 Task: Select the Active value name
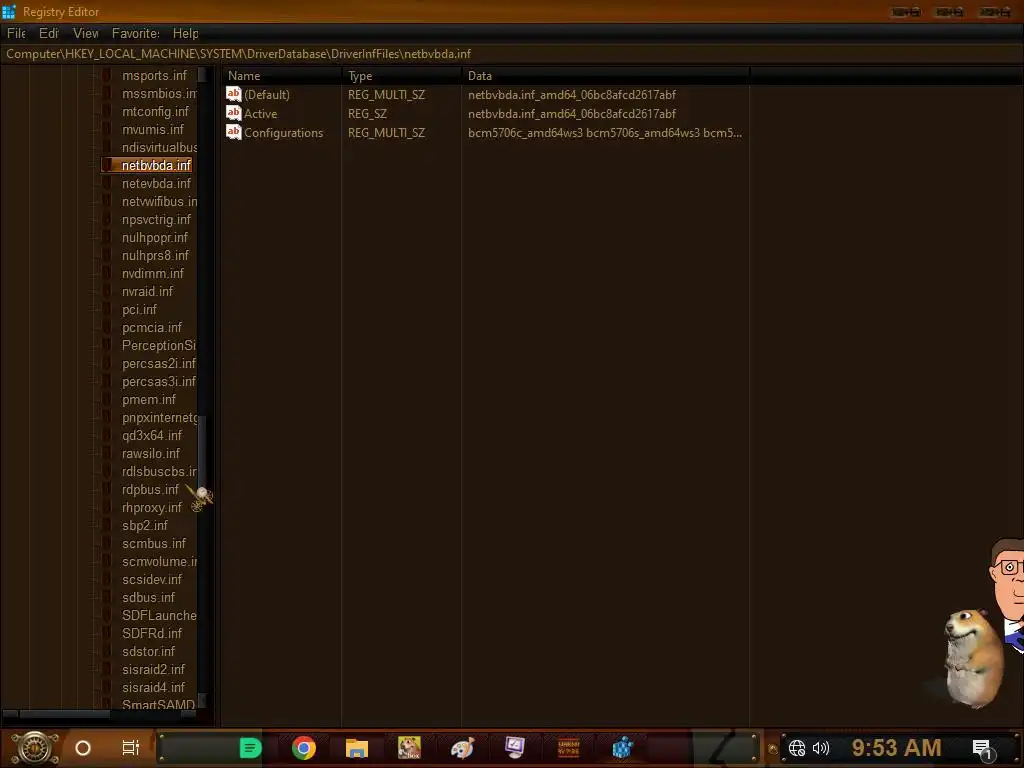click(x=261, y=114)
